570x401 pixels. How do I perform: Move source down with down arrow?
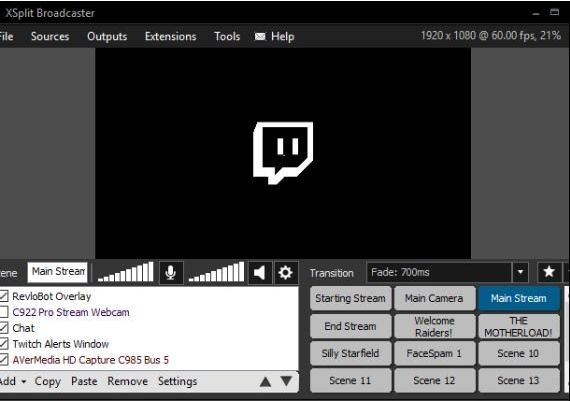286,381
